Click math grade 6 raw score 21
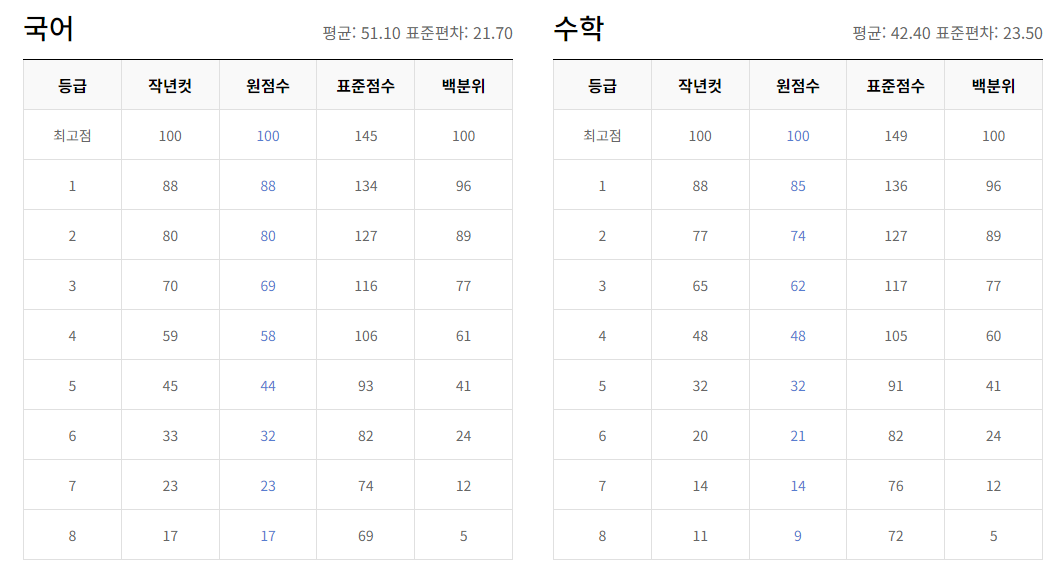 pos(796,435)
